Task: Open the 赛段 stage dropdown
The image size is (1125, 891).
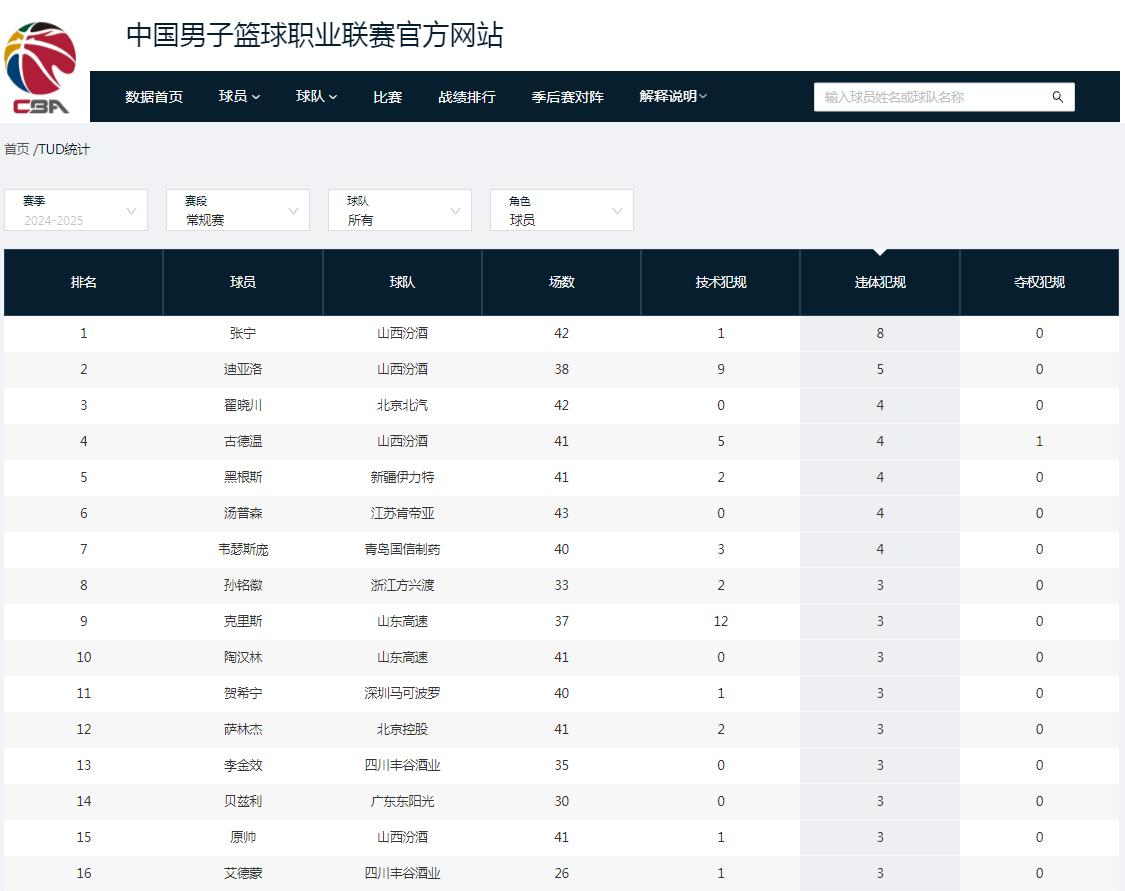Action: click(237, 210)
